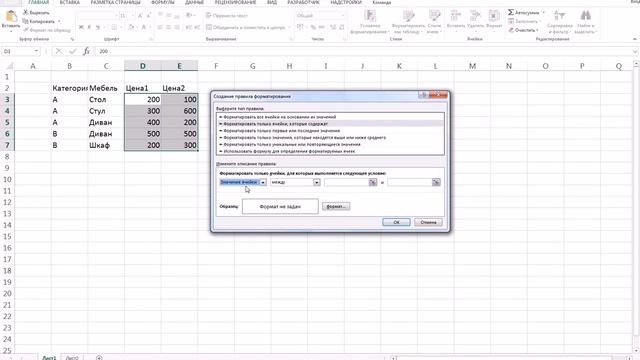The width and height of the screenshot is (640, 360).
Task: Click Сортировка и фильтр icon
Action: pyautogui.click(x=559, y=16)
